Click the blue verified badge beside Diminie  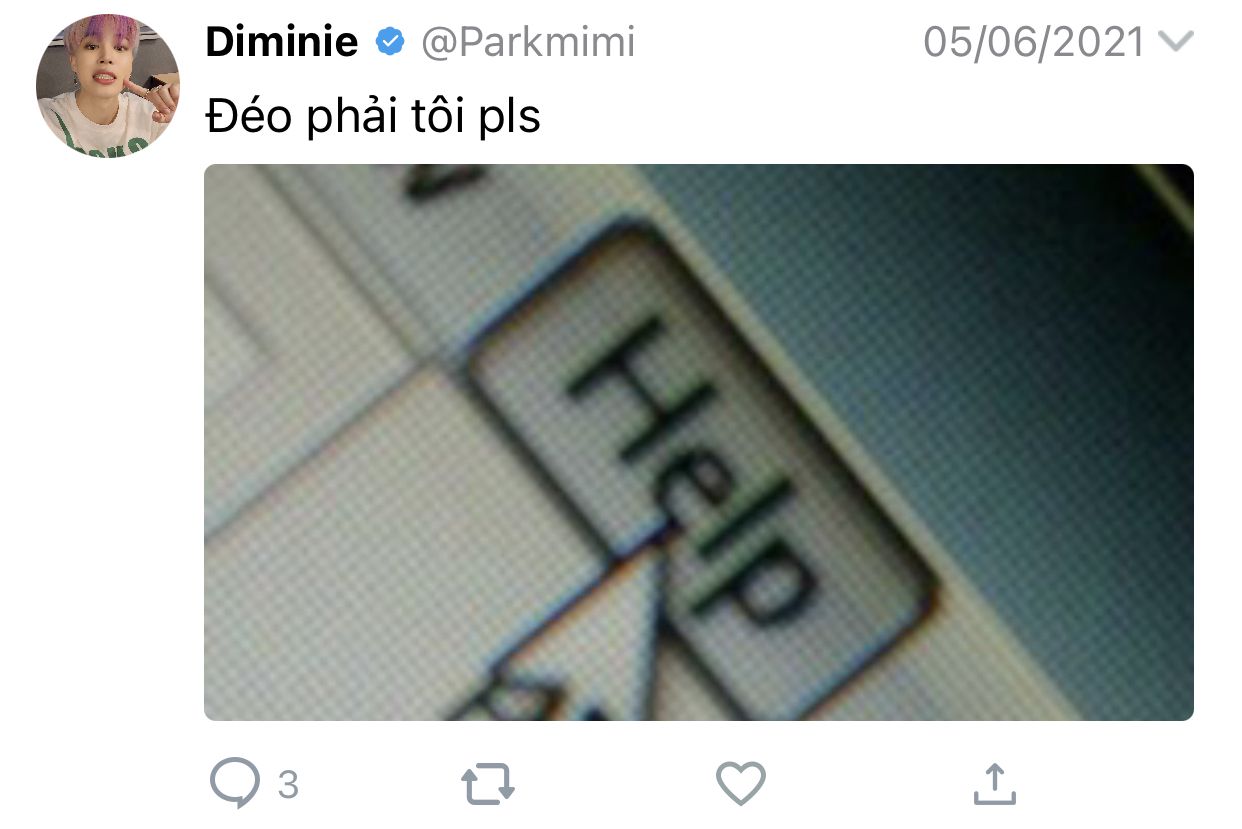(389, 42)
